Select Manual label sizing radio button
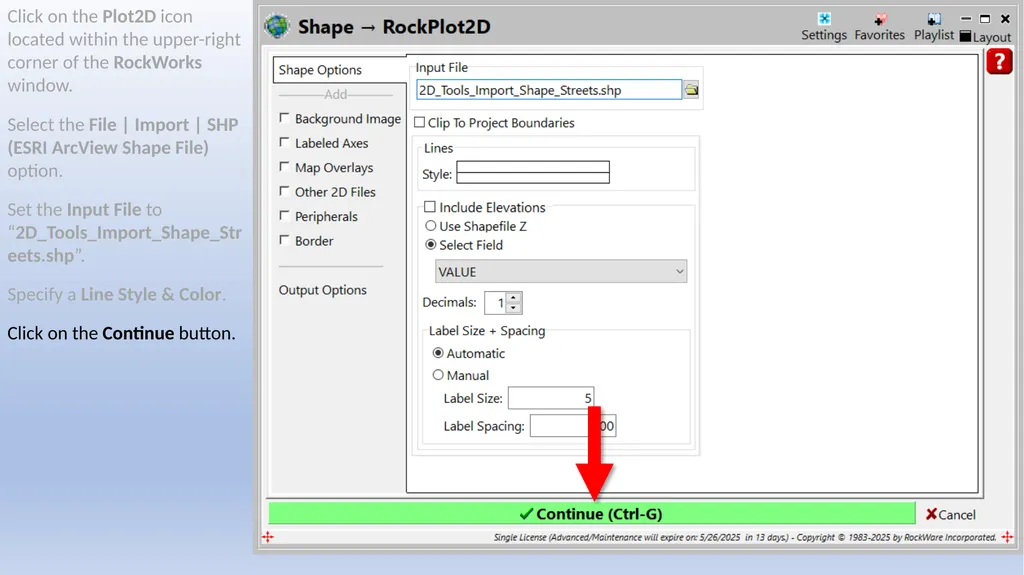 point(438,375)
